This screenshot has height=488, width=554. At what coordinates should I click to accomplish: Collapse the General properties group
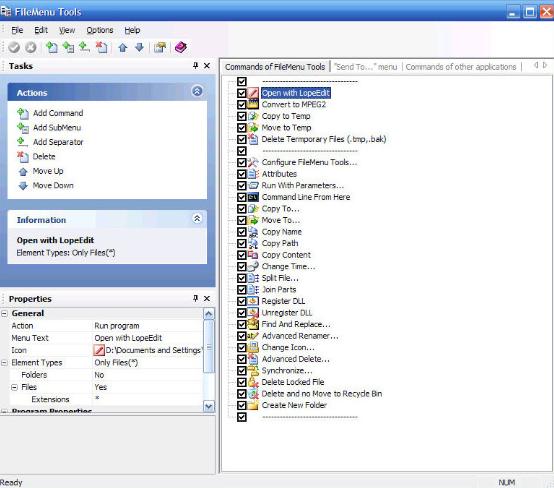pos(4,313)
